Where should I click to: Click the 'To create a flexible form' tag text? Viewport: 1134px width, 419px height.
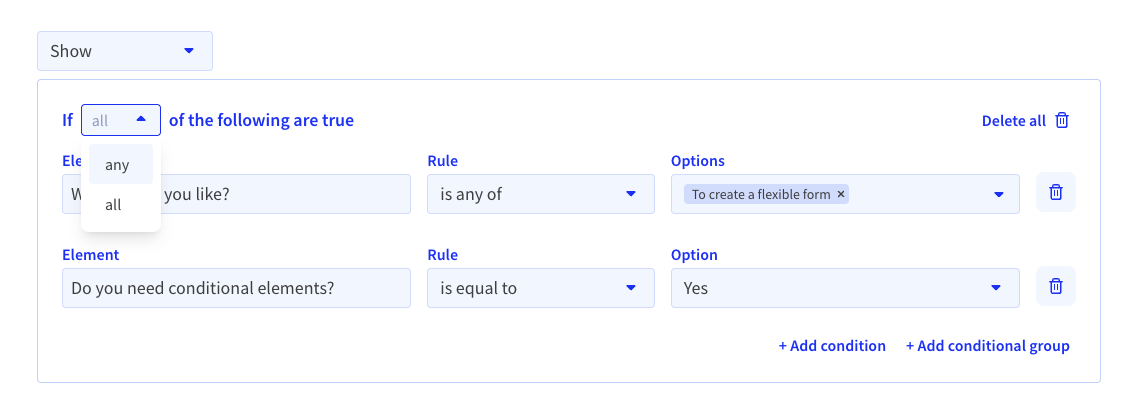pyautogui.click(x=761, y=194)
